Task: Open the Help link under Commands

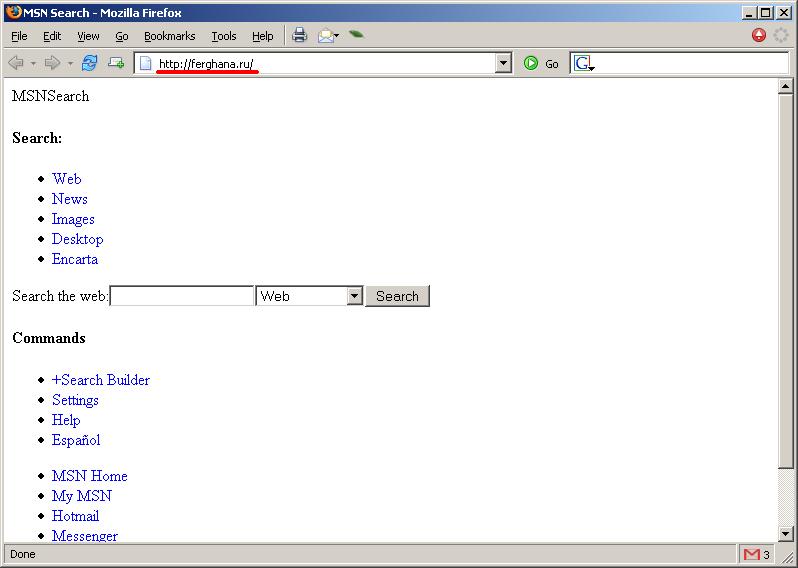Action: [x=66, y=420]
